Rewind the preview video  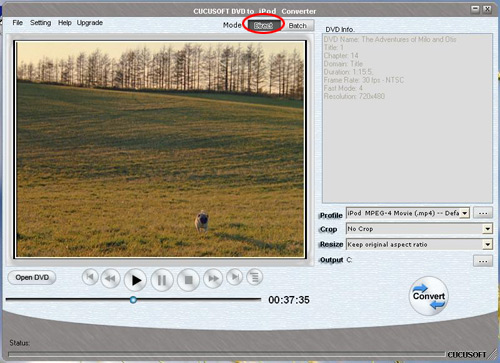[110, 278]
